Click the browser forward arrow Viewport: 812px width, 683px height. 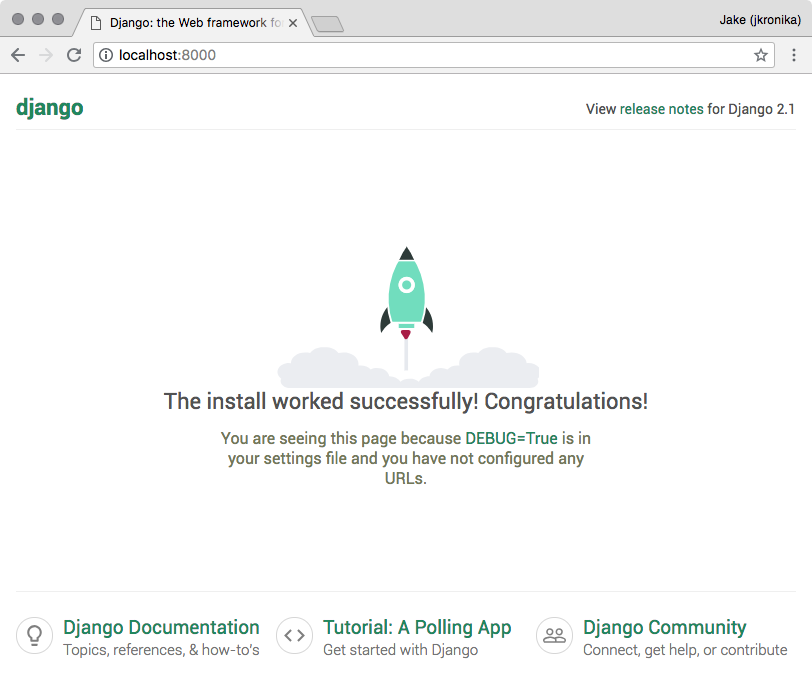pos(46,55)
